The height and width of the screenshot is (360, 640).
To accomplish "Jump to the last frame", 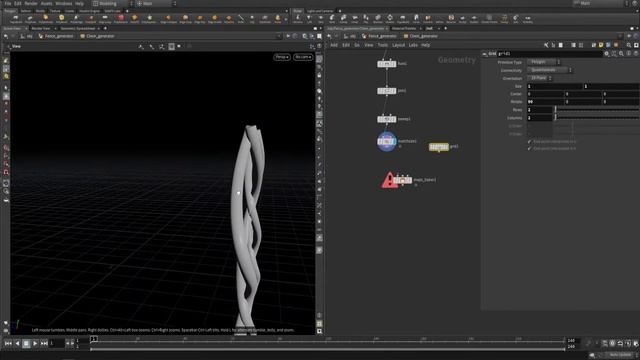I will [44, 344].
